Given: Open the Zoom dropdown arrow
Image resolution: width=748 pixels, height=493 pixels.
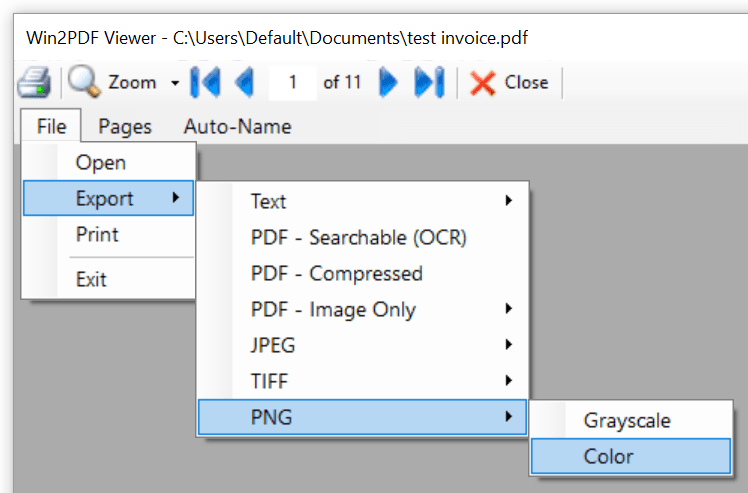Looking at the screenshot, I should (175, 83).
